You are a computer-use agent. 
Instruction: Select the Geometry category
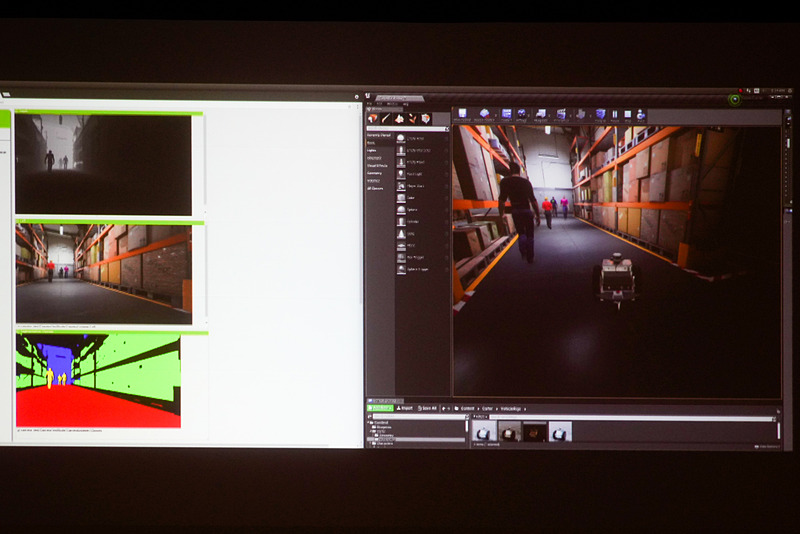(375, 173)
